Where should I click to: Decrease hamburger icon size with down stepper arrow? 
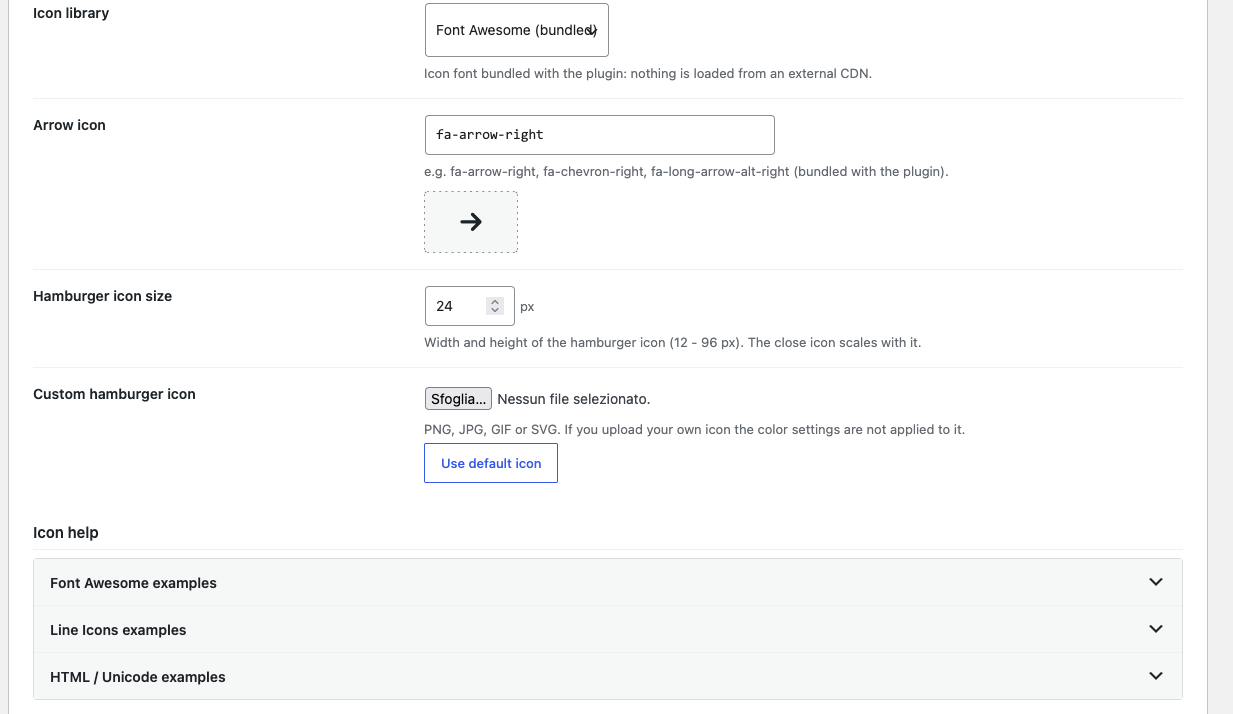pos(494,311)
